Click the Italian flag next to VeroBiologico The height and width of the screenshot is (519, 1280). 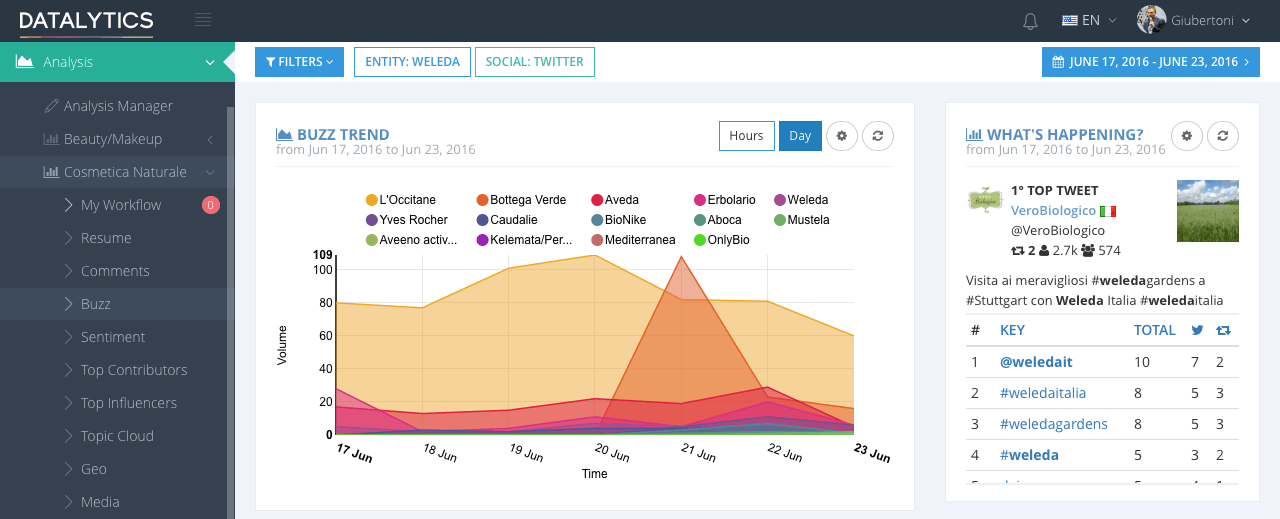click(x=1108, y=211)
